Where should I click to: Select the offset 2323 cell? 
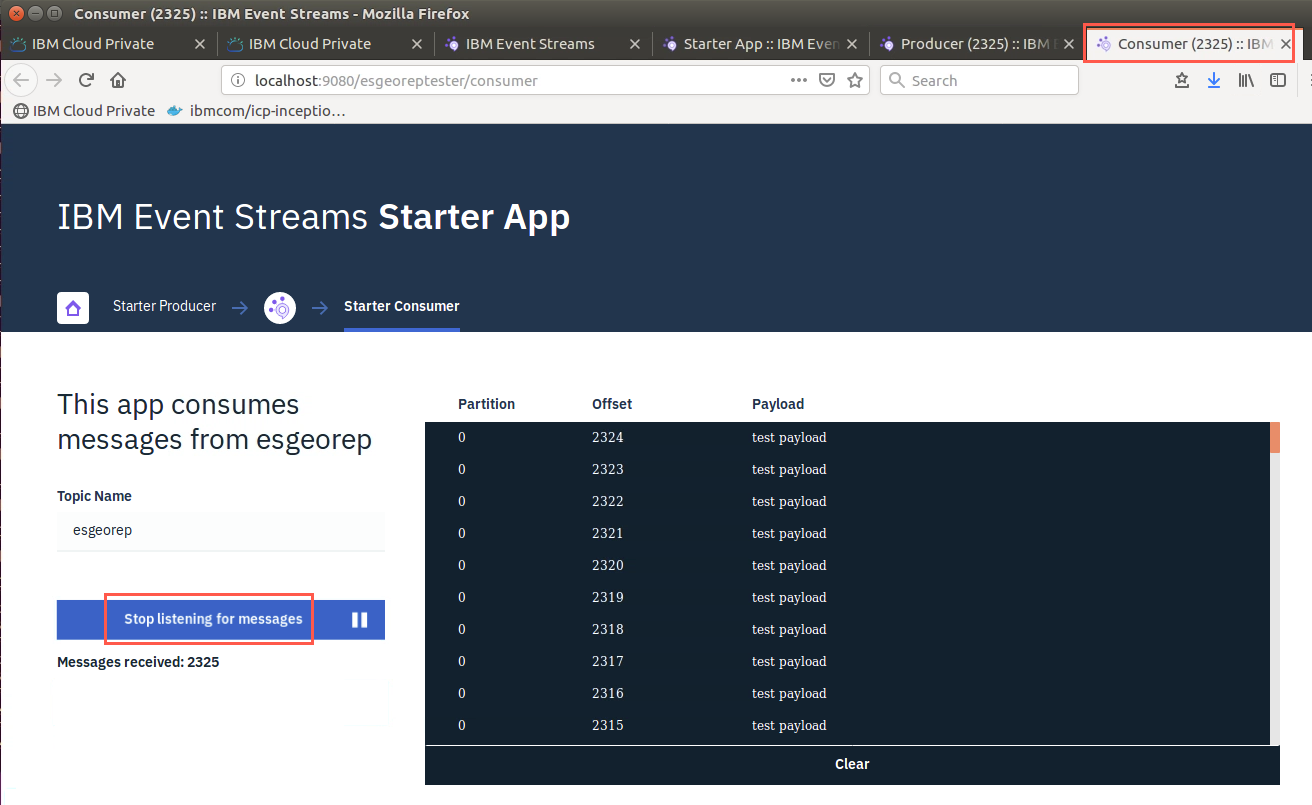click(x=608, y=470)
